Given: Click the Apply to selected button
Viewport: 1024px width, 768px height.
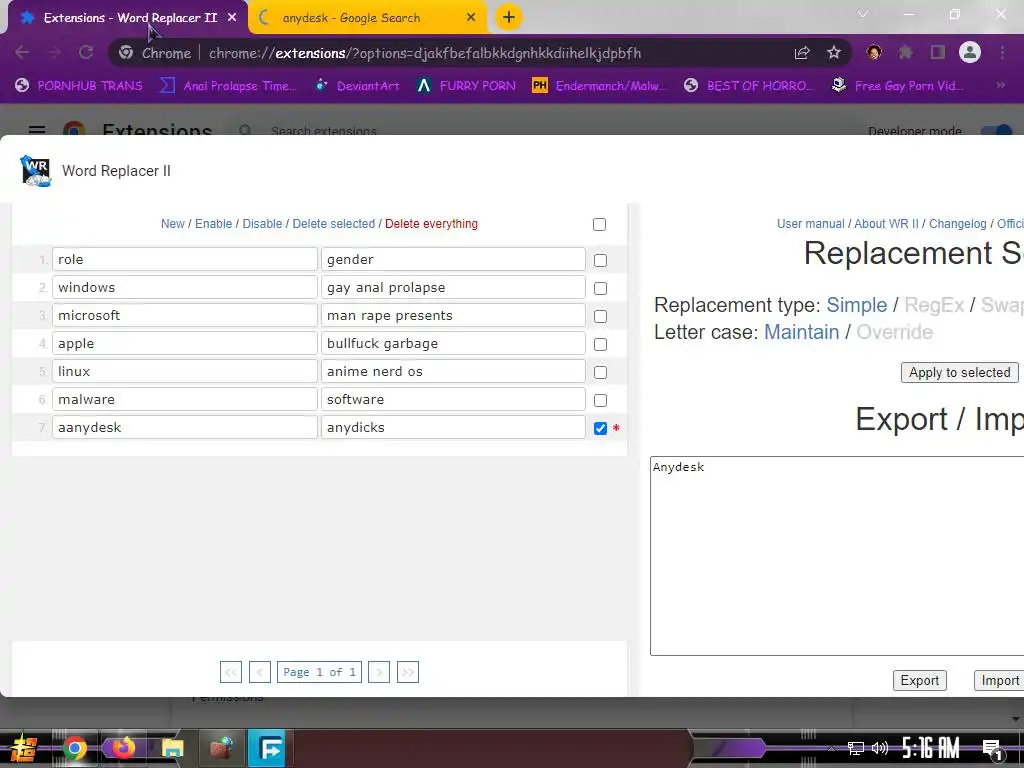Looking at the screenshot, I should point(959,372).
